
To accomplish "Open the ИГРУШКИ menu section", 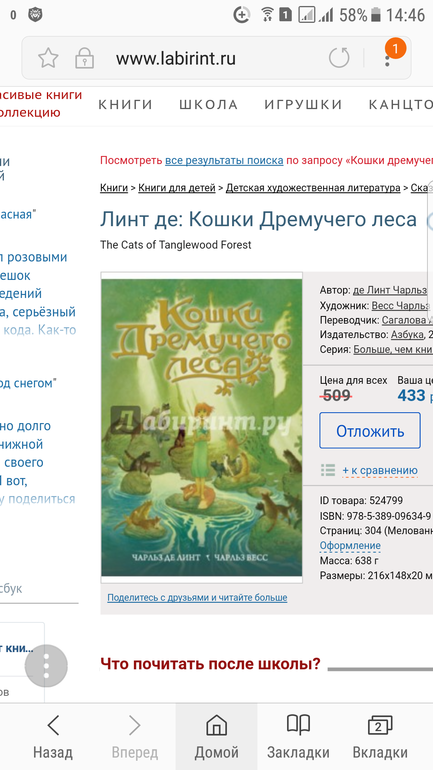I will (303, 105).
